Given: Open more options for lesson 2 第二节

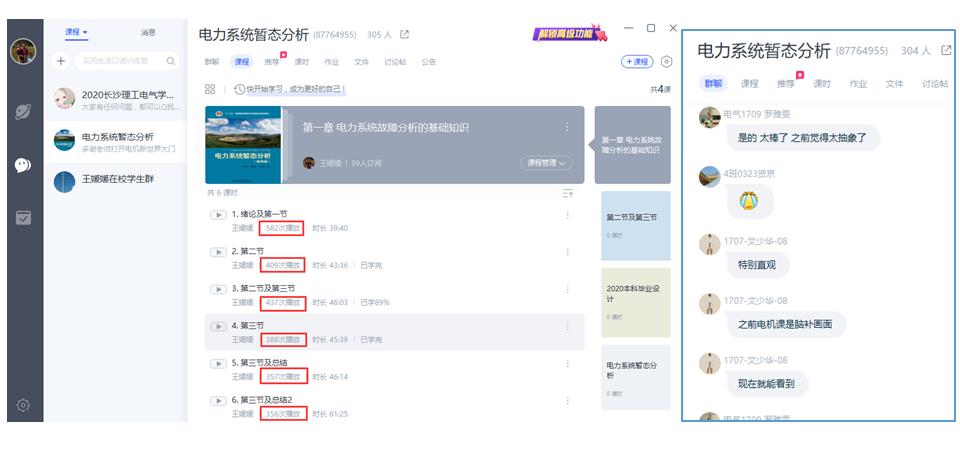Looking at the screenshot, I should pyautogui.click(x=568, y=252).
